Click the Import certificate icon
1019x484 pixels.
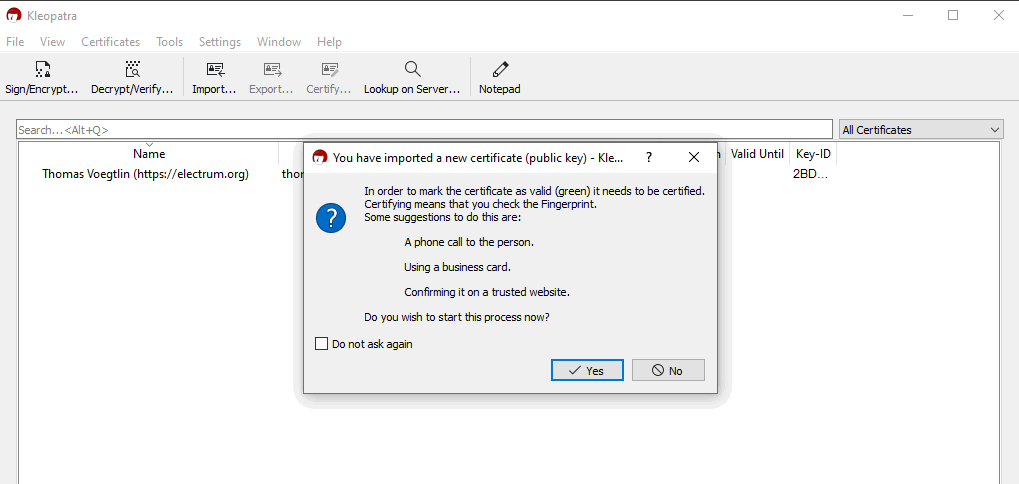pyautogui.click(x=214, y=70)
